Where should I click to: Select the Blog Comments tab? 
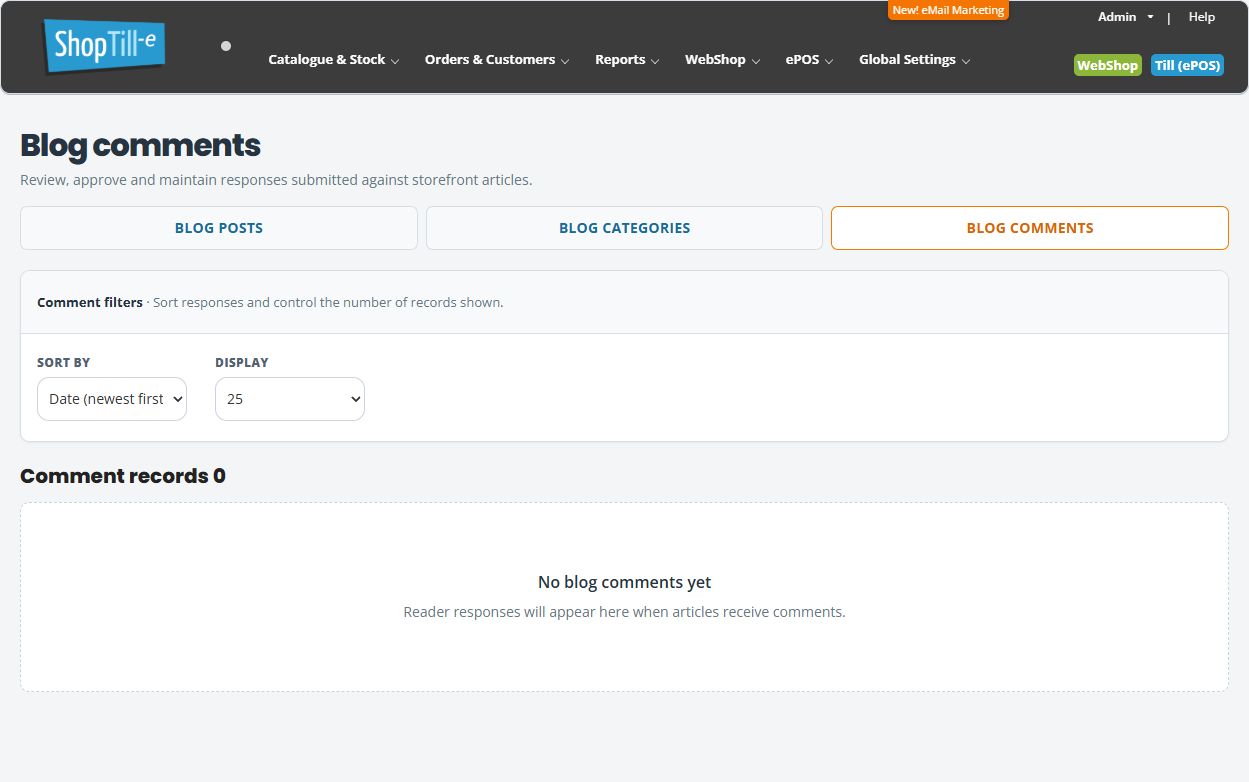[x=1030, y=228]
